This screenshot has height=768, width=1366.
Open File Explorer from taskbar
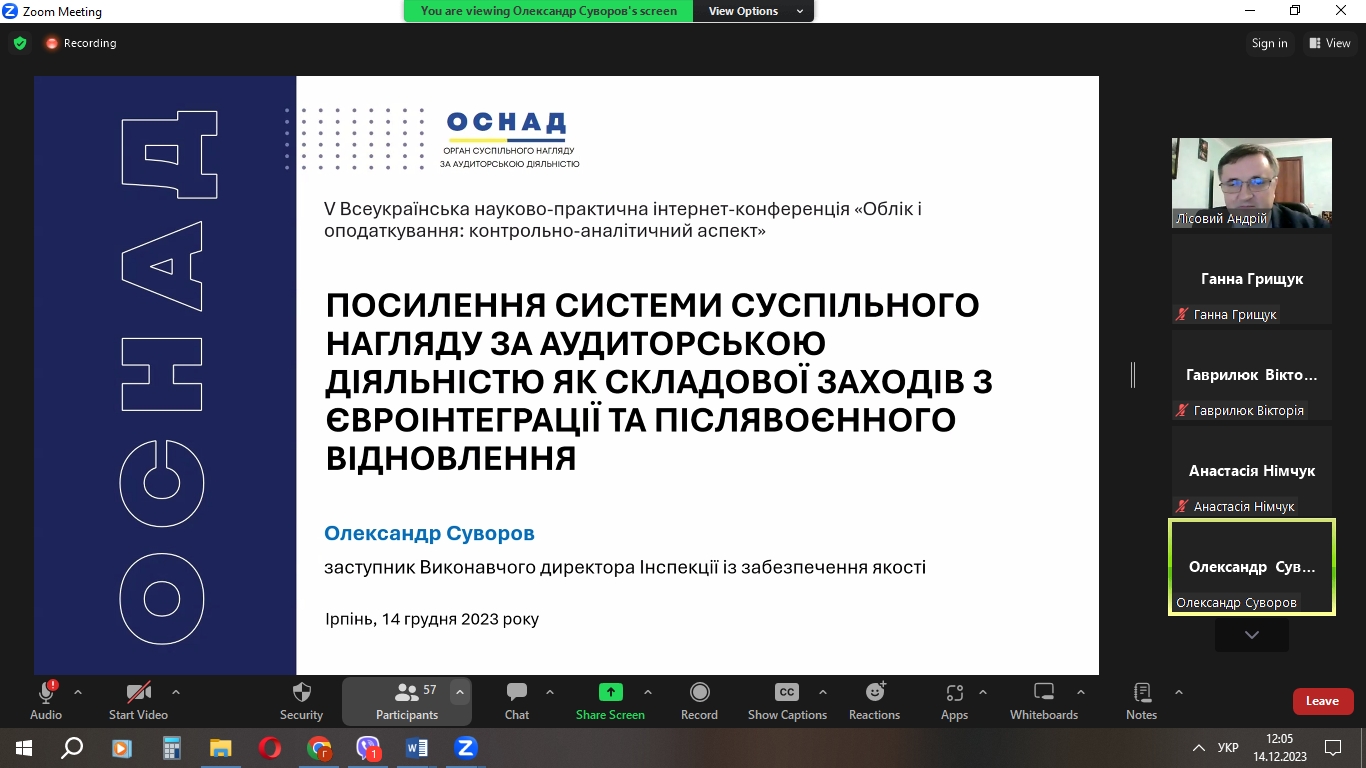[x=220, y=748]
